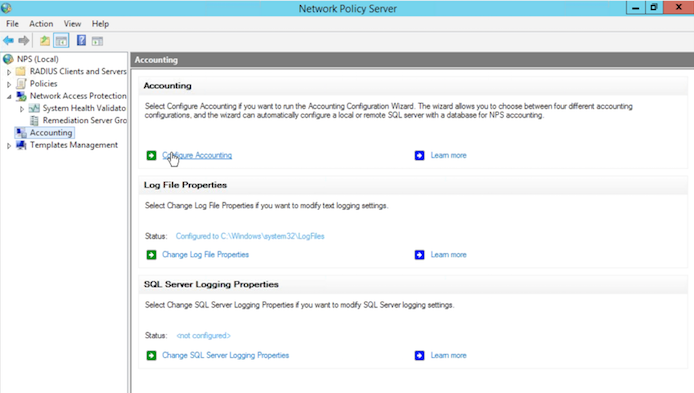
Task: Open the Action menu
Action: point(41,24)
